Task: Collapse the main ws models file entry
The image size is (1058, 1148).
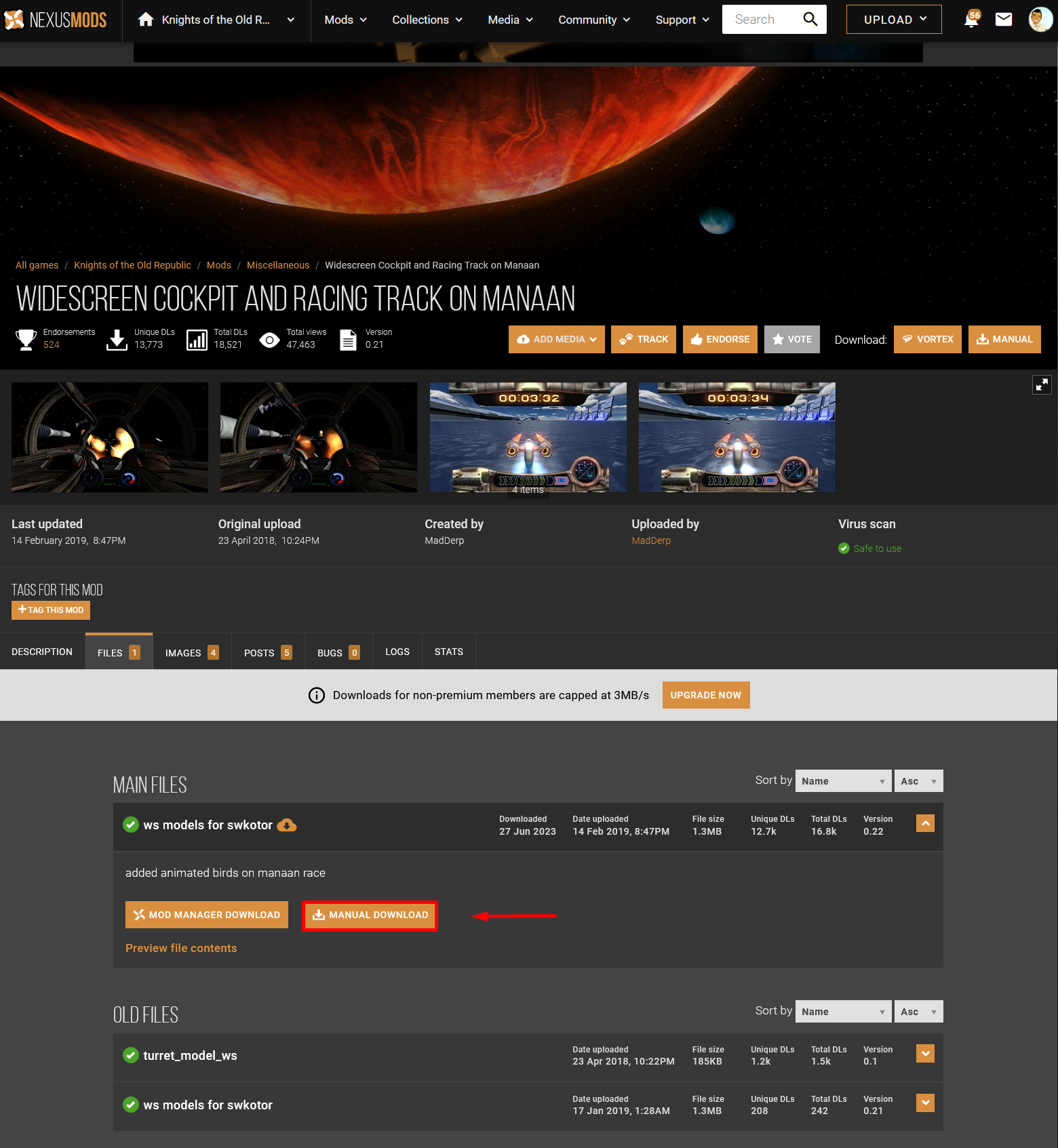Action: click(x=925, y=823)
